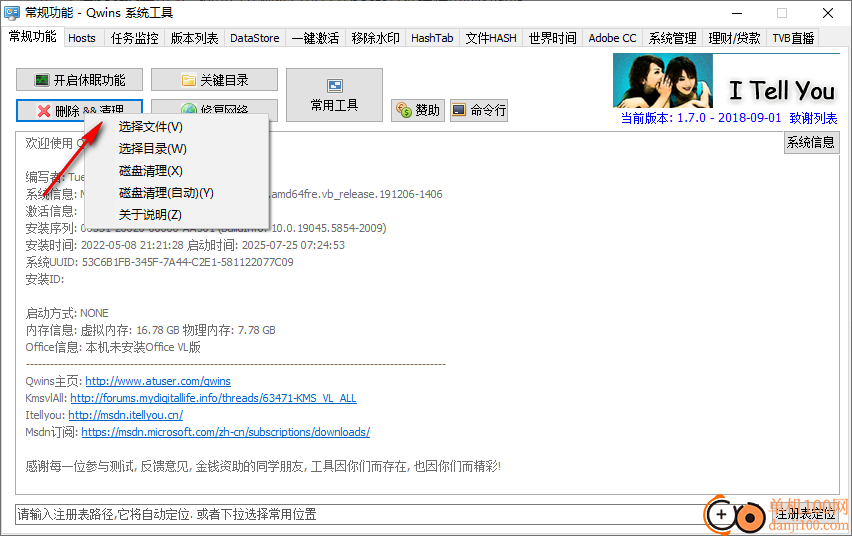
Task: Switch to the DataStore tab
Action: (x=254, y=38)
